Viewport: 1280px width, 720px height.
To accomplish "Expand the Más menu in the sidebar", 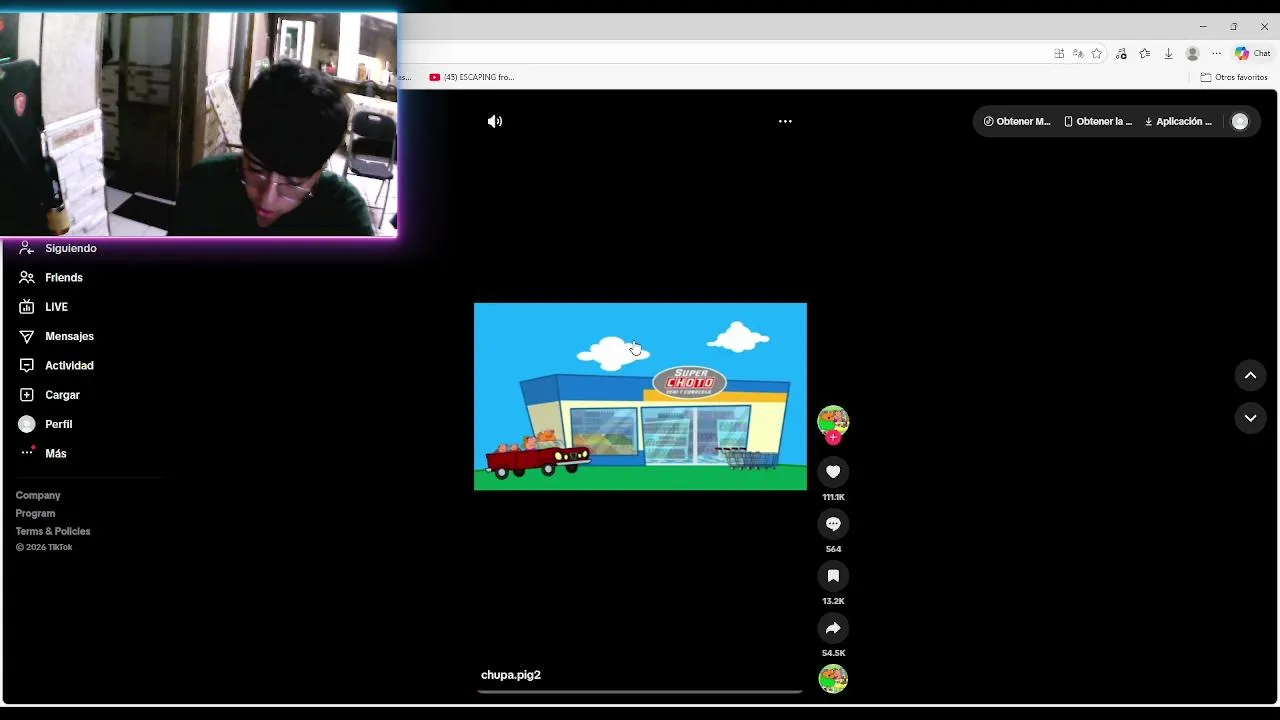I will tap(43, 453).
